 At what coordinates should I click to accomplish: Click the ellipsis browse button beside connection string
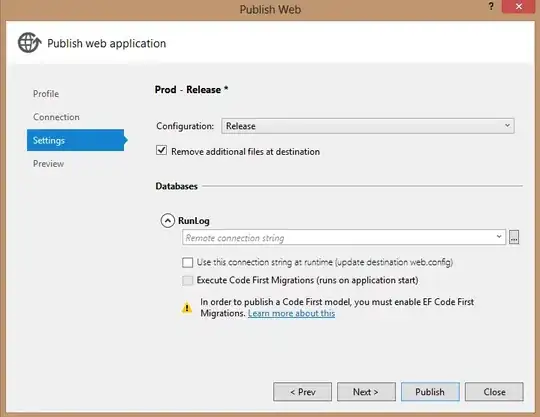tap(514, 237)
